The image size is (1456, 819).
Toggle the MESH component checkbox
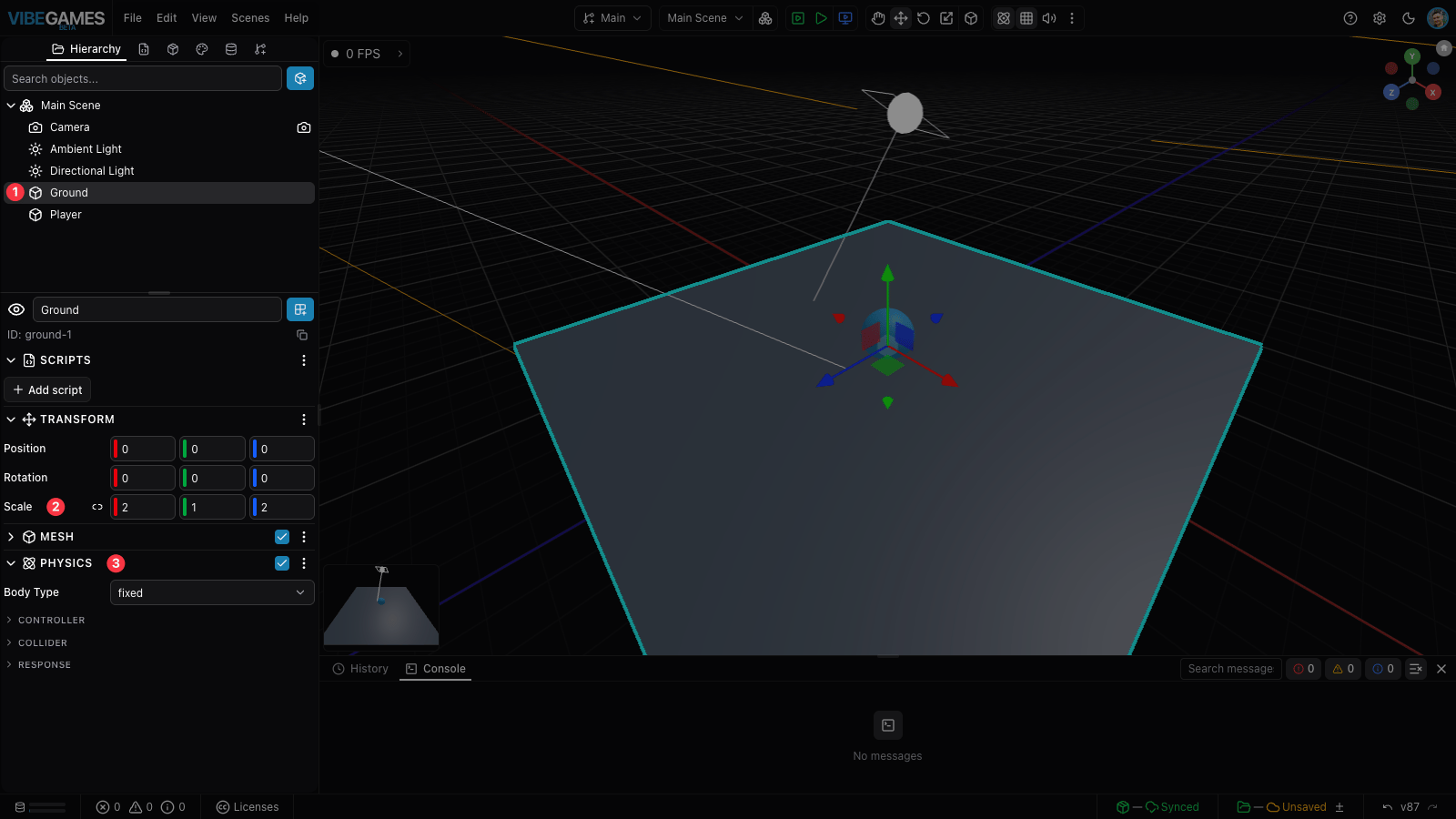(x=282, y=537)
